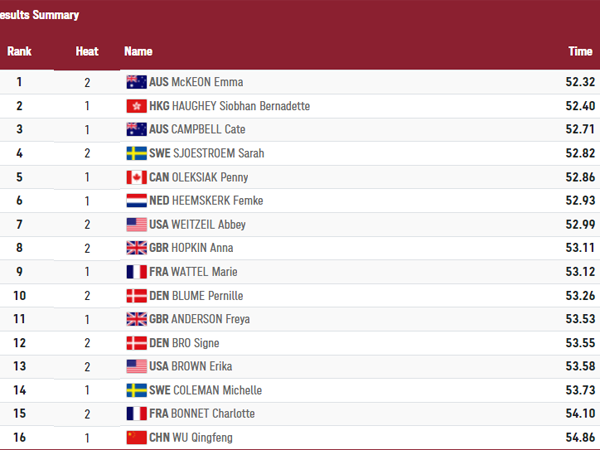Viewport: 600px width, 450px height.
Task: Click the Netherlands flag beside HEEMSKERK Femke
Action: coord(136,201)
